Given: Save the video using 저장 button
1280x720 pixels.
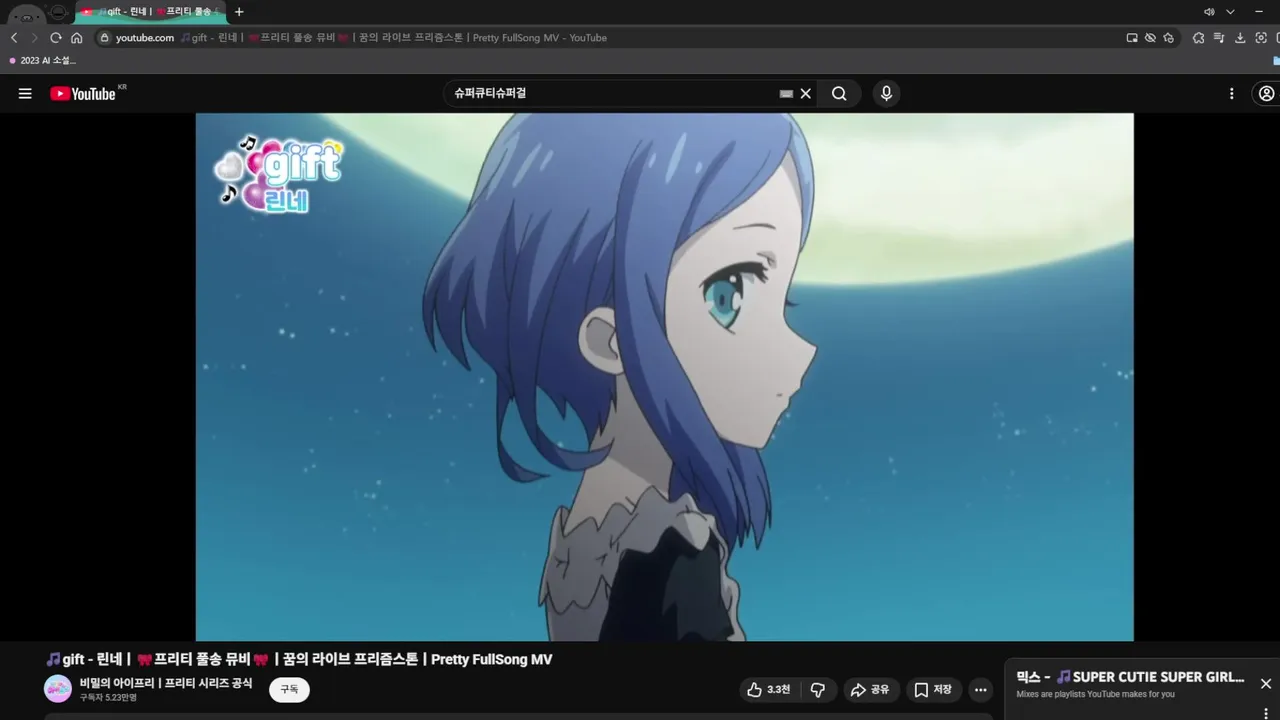Looking at the screenshot, I should [934, 690].
